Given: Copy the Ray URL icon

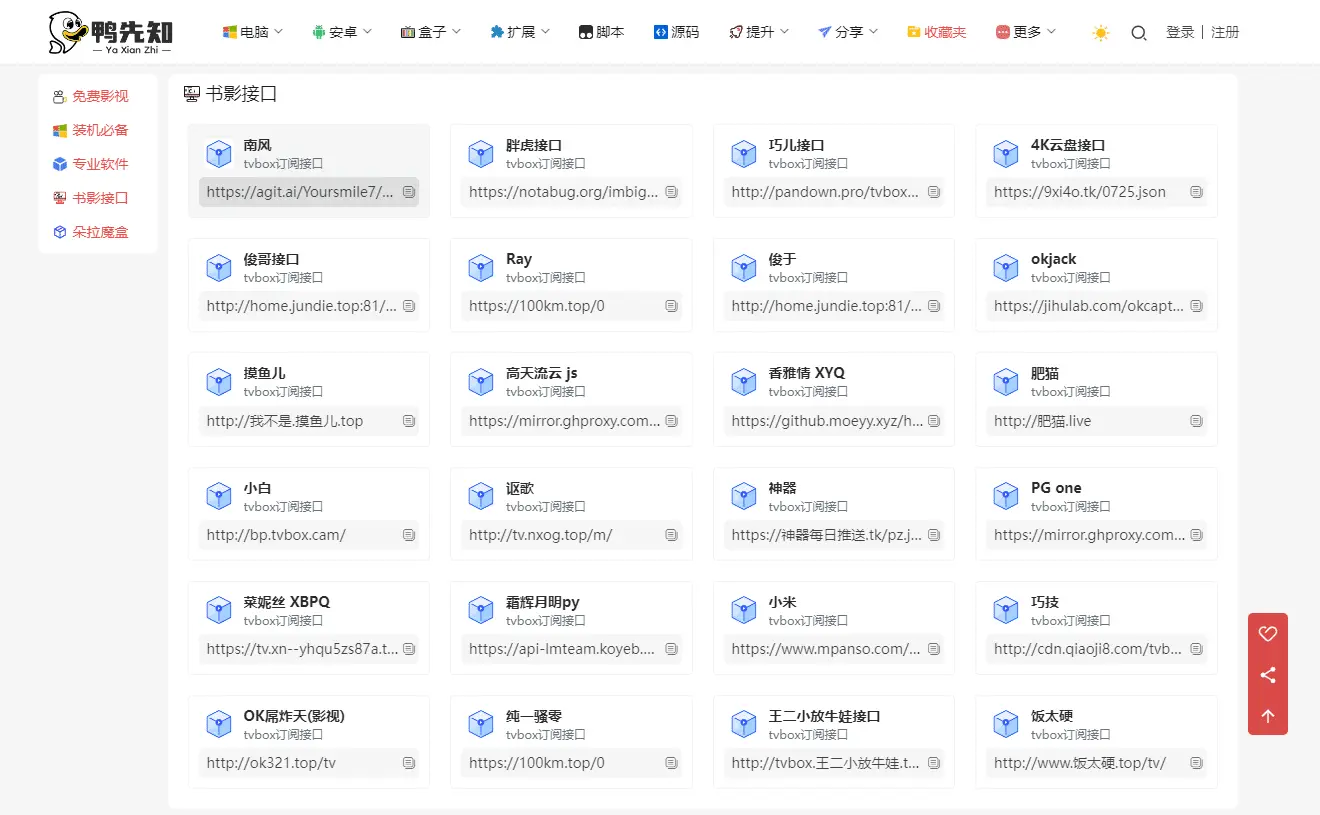Looking at the screenshot, I should [x=672, y=306].
